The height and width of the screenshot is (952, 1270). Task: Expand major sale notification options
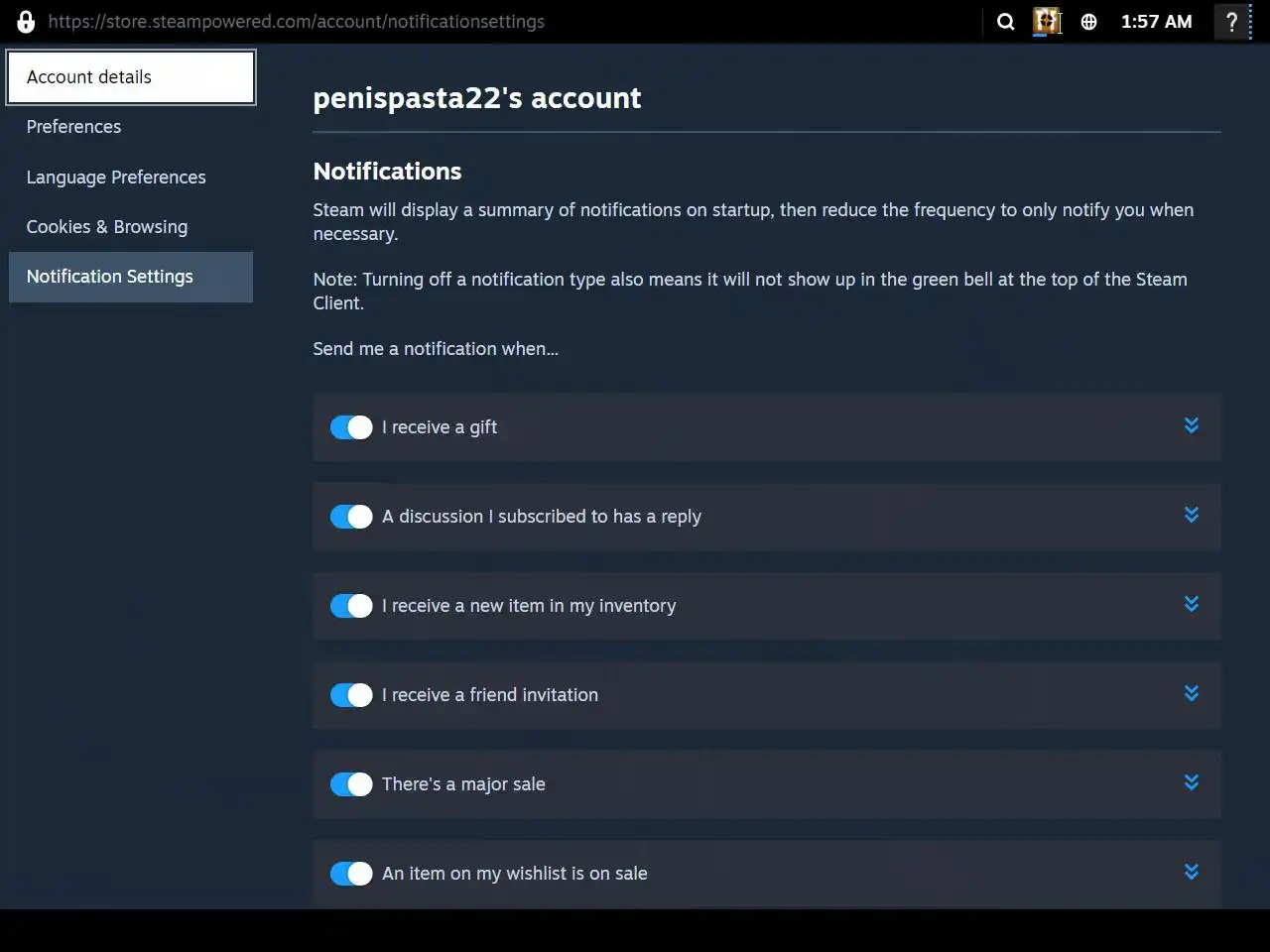tap(1192, 782)
